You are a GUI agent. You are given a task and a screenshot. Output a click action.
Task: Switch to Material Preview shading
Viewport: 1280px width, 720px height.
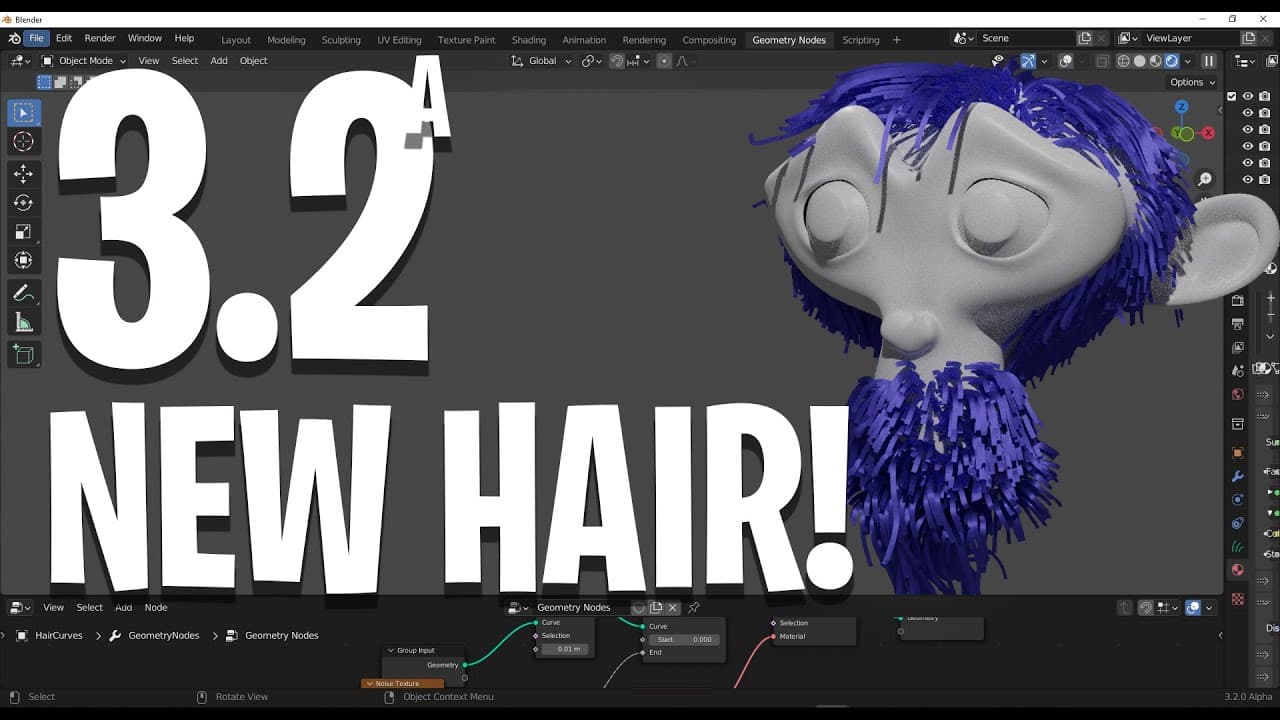point(1155,61)
